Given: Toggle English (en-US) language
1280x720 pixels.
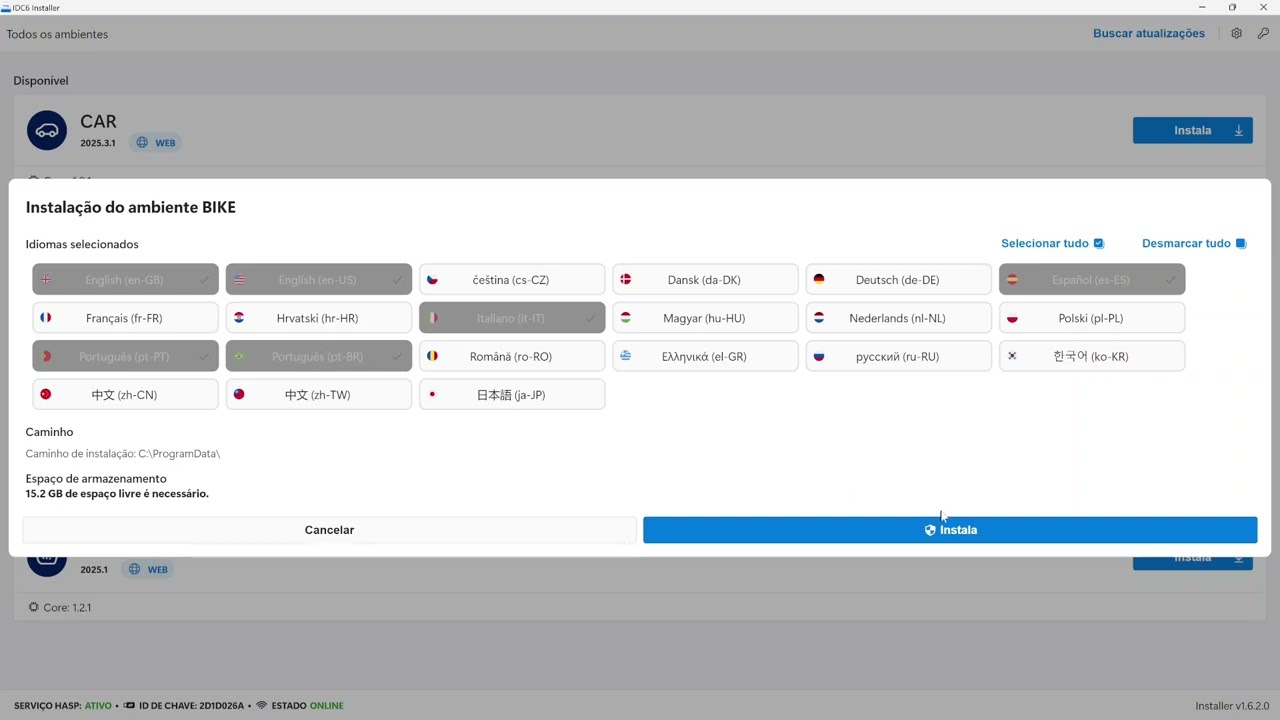Looking at the screenshot, I should 319,280.
